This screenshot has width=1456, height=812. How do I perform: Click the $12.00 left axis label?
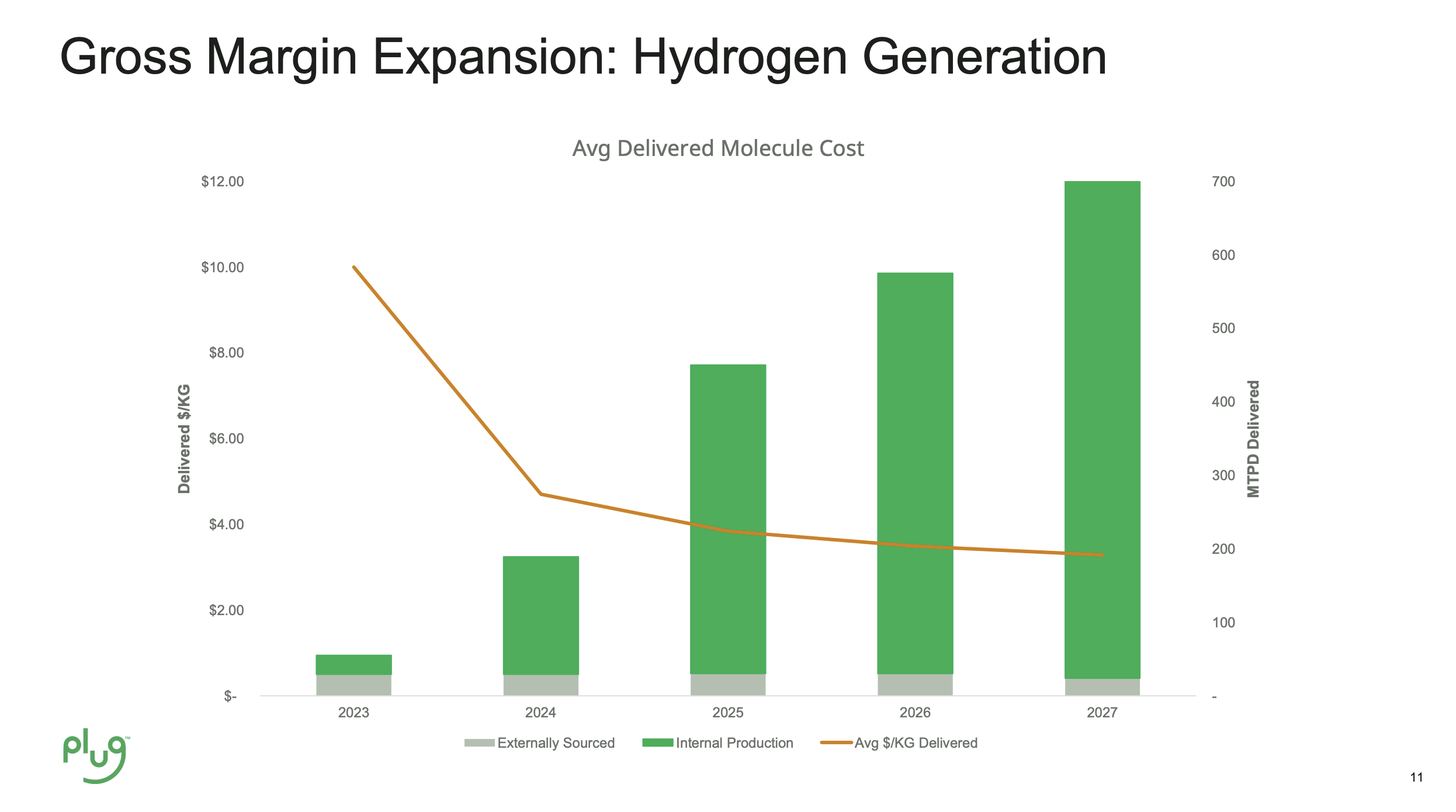point(222,182)
